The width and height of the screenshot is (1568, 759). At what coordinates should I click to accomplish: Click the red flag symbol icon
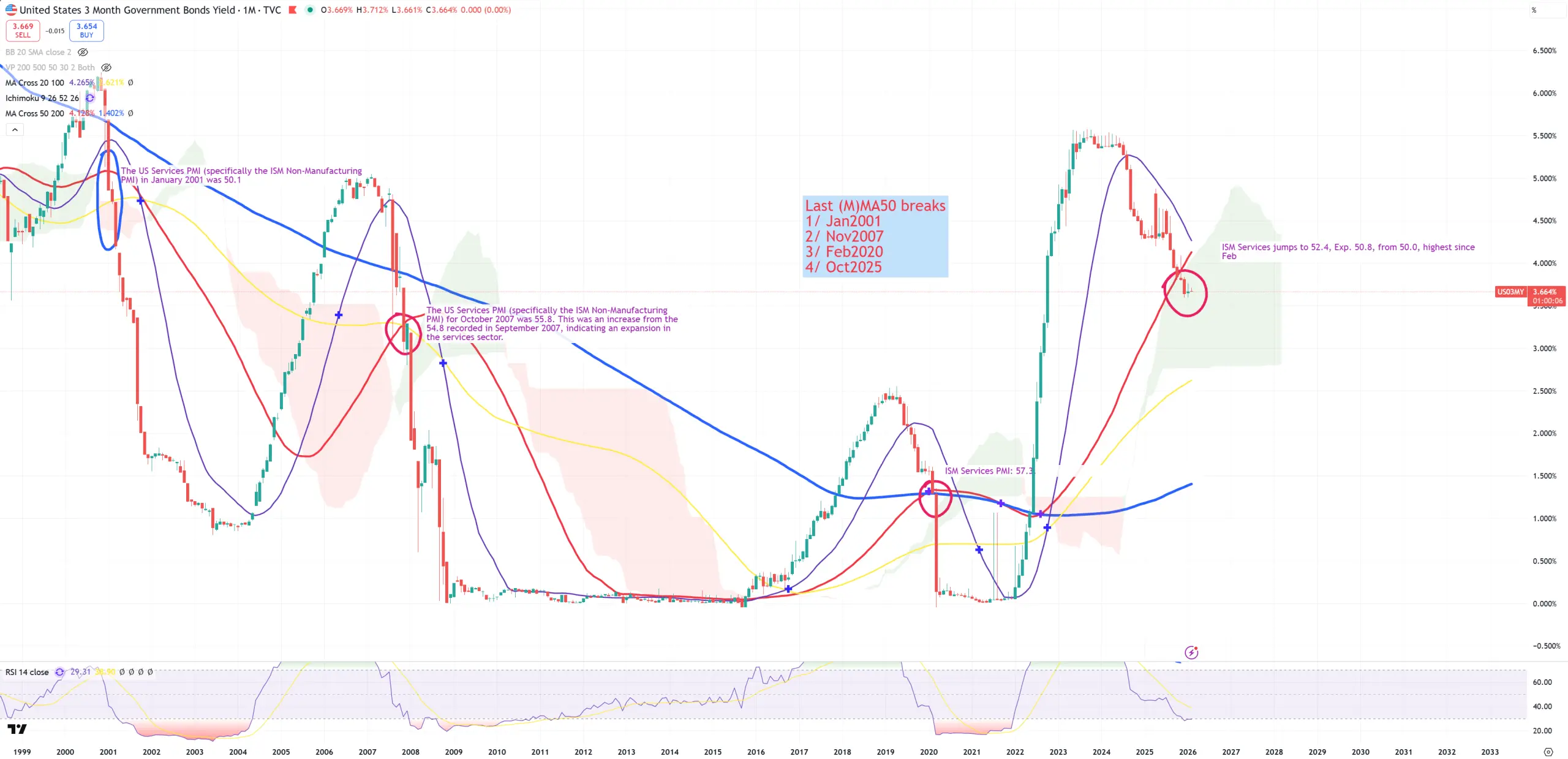(293, 10)
